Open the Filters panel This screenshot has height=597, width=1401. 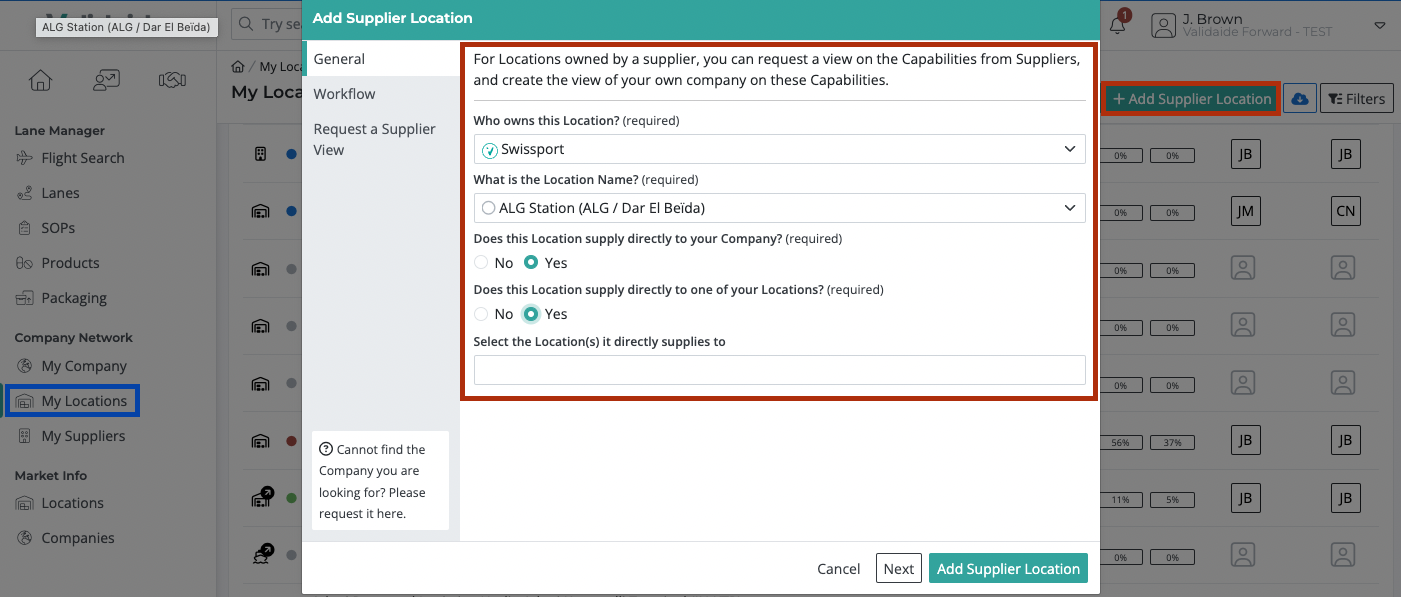1356,99
